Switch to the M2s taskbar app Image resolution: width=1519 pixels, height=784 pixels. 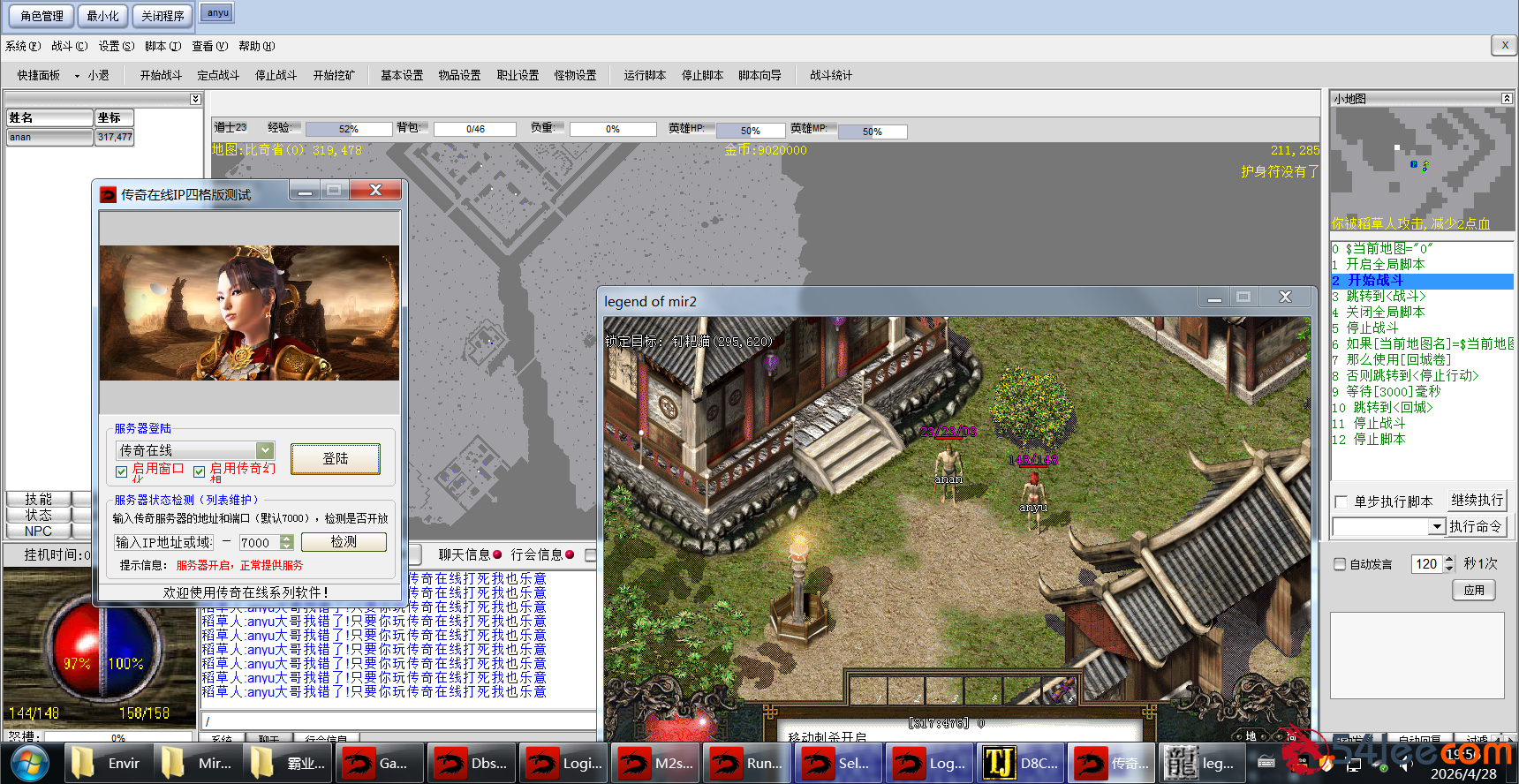coord(654,763)
